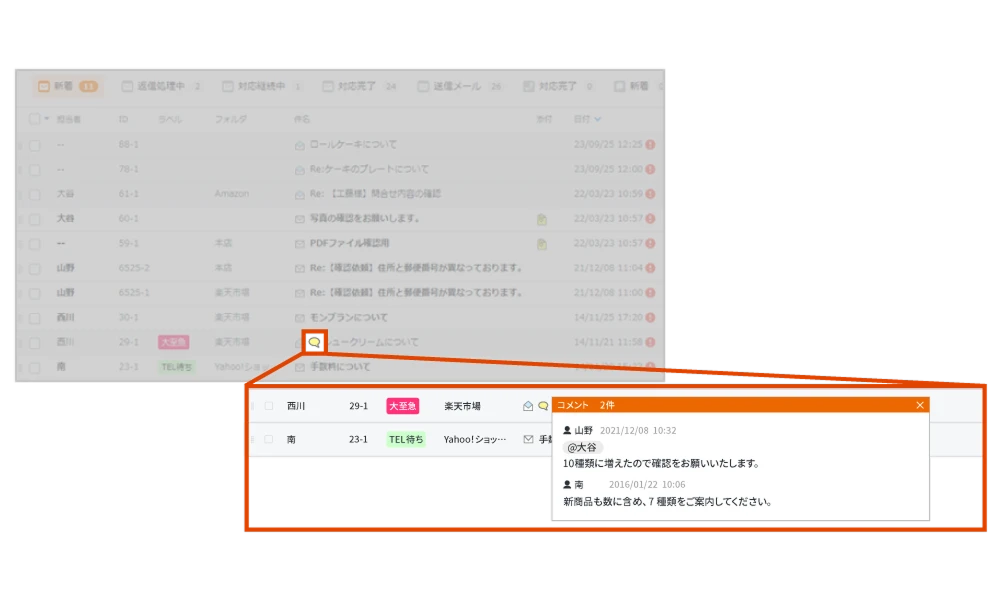Click the 件名 column header

(x=302, y=119)
